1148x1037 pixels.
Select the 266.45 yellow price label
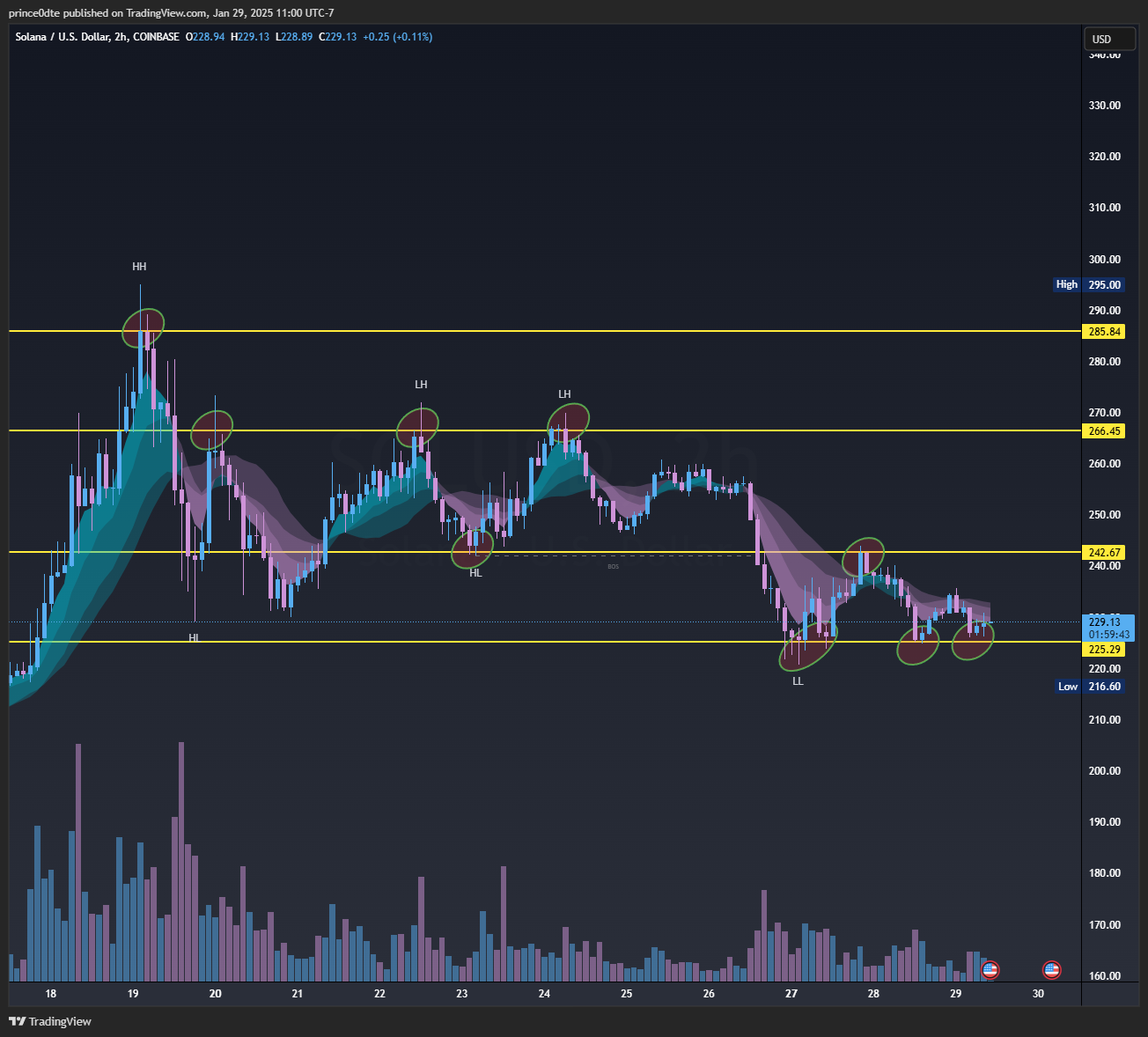(x=1105, y=431)
